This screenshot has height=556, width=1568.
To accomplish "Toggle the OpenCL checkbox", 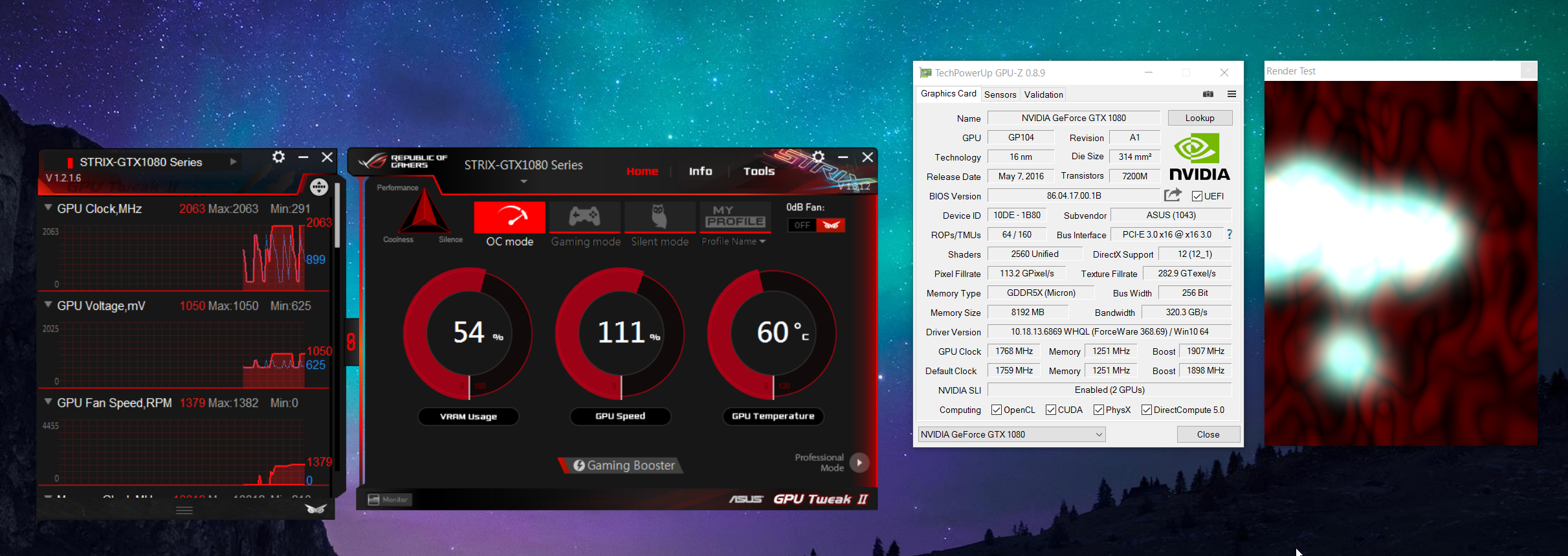I will (x=997, y=410).
